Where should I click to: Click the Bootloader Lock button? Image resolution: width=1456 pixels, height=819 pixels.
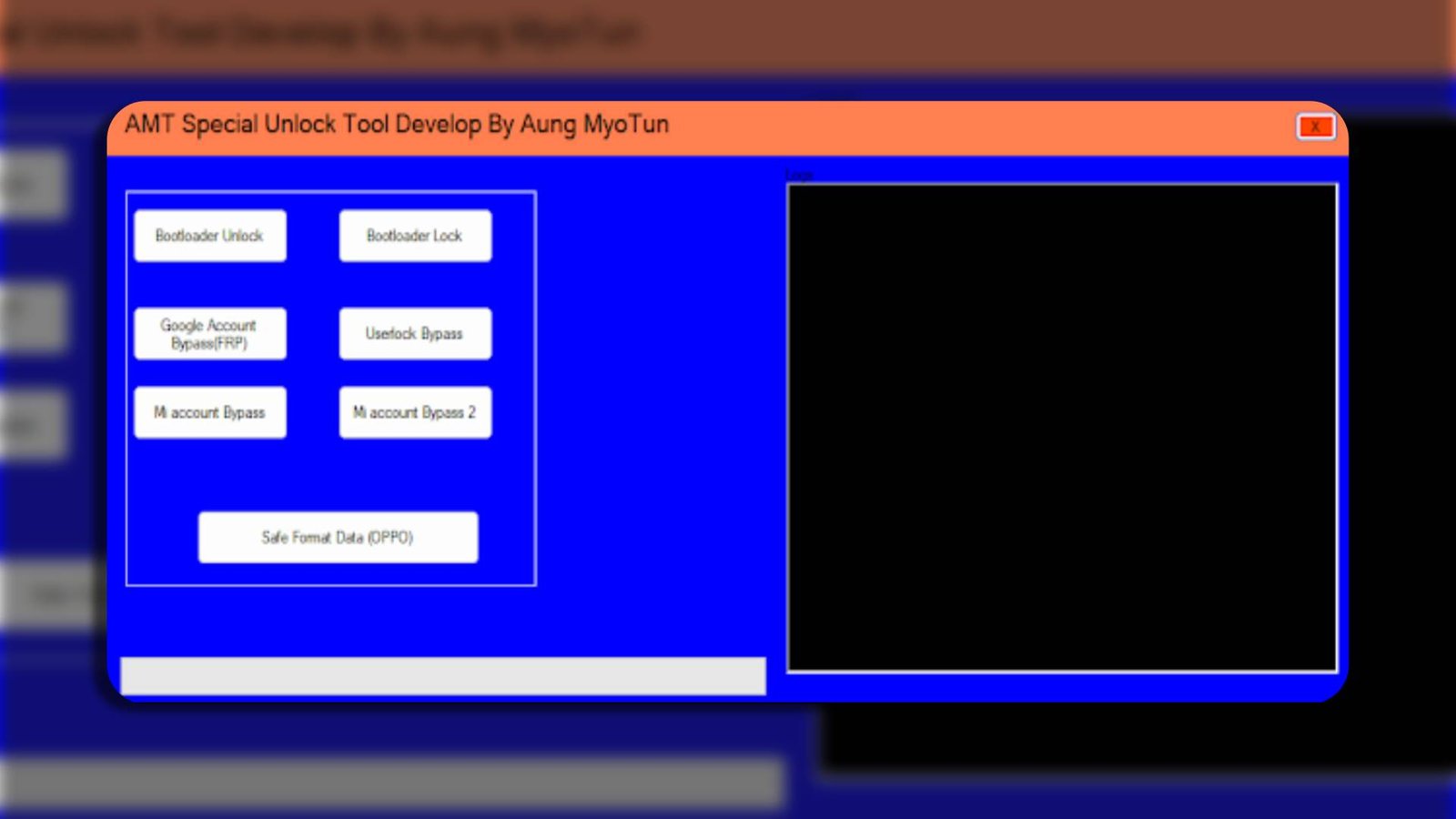click(415, 235)
